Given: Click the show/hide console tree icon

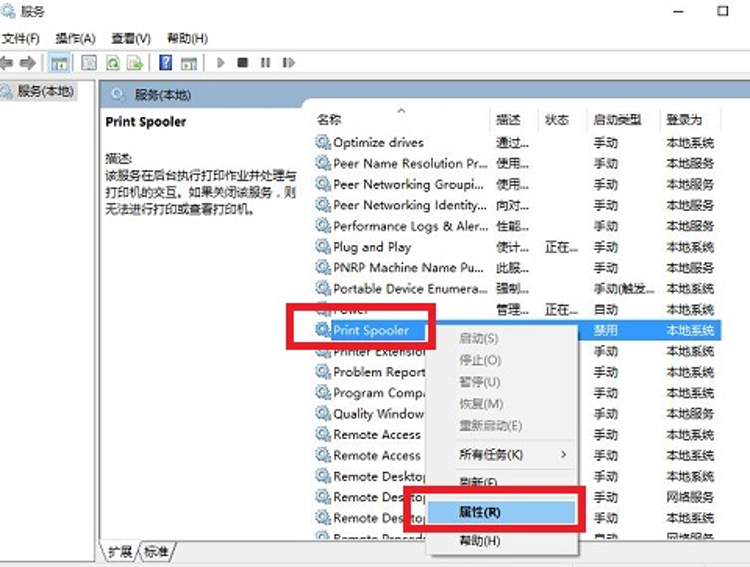Looking at the screenshot, I should pos(60,63).
